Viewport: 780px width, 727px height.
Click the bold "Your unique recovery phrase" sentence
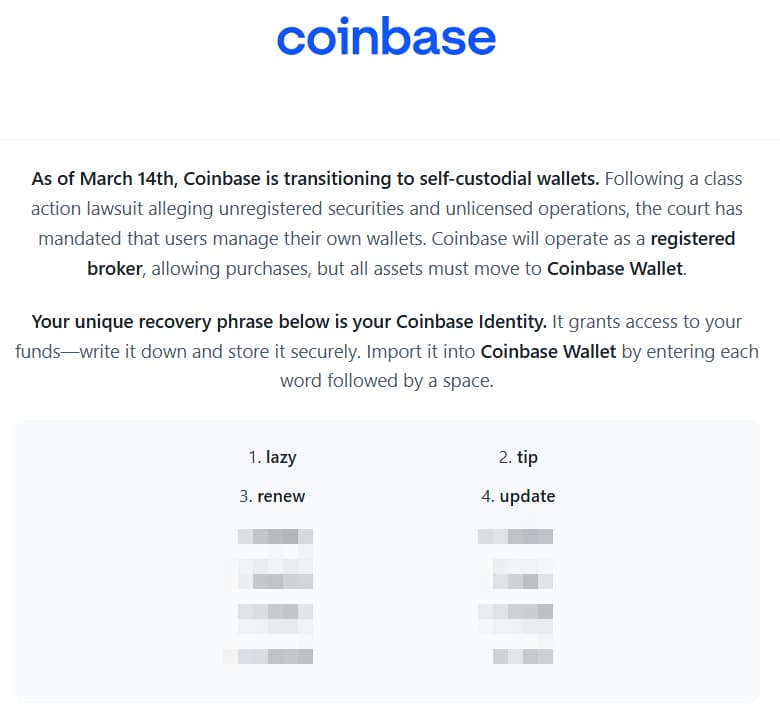[x=289, y=322]
